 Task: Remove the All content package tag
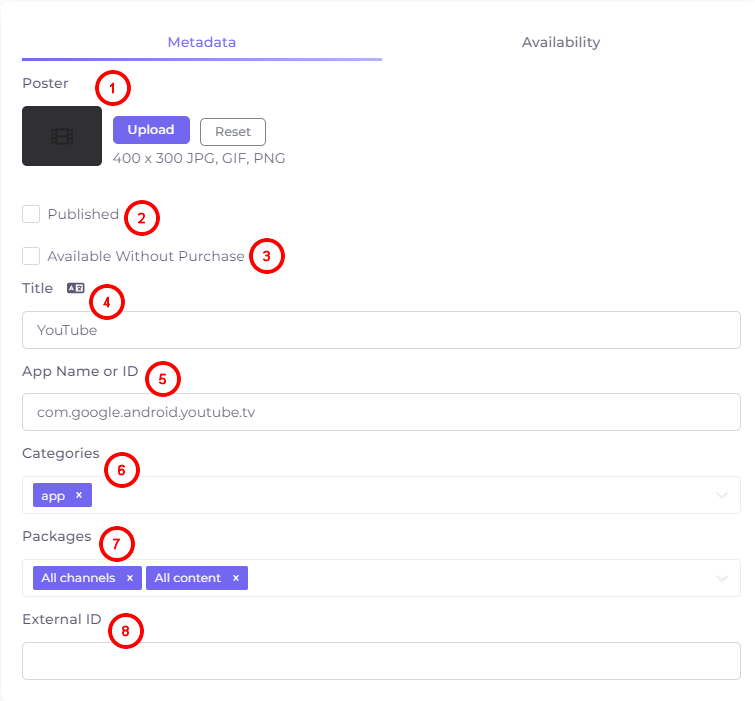tap(235, 578)
